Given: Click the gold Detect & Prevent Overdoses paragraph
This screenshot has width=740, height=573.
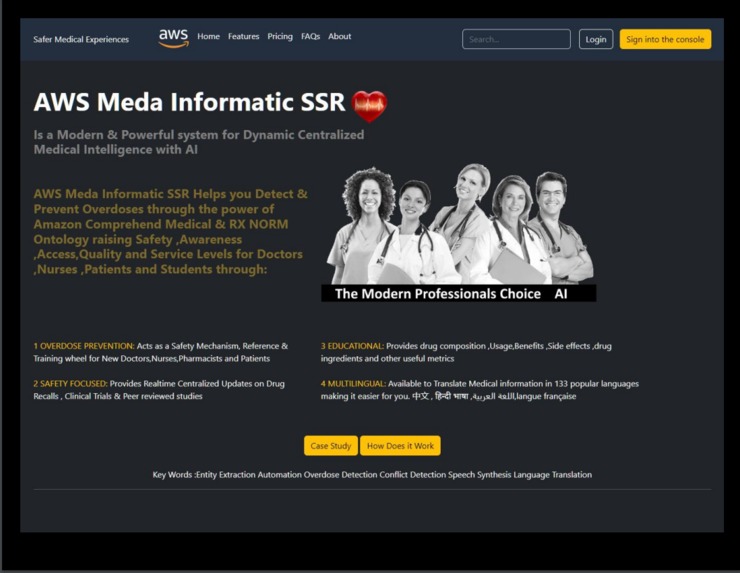Looking at the screenshot, I should point(170,232).
